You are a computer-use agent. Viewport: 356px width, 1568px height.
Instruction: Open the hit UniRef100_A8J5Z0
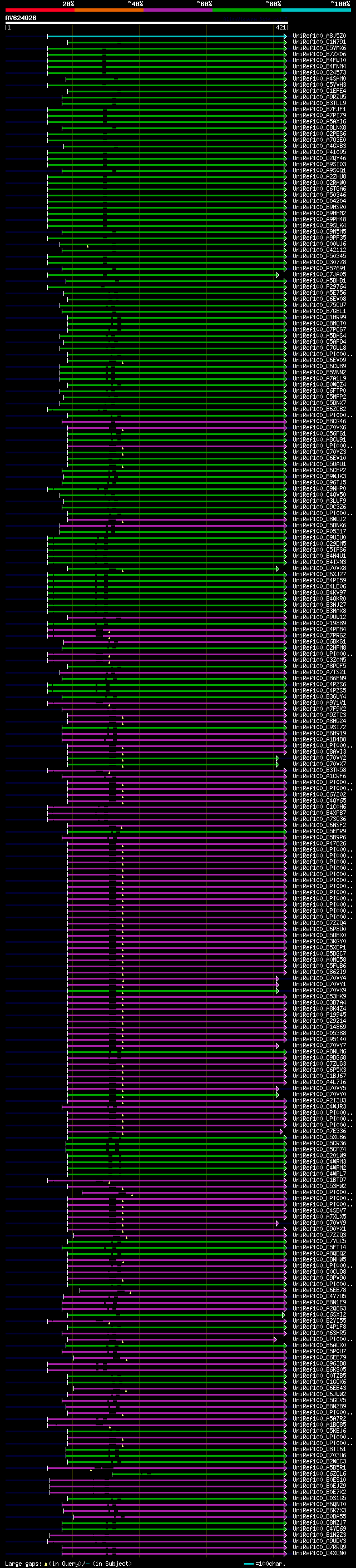[319, 36]
